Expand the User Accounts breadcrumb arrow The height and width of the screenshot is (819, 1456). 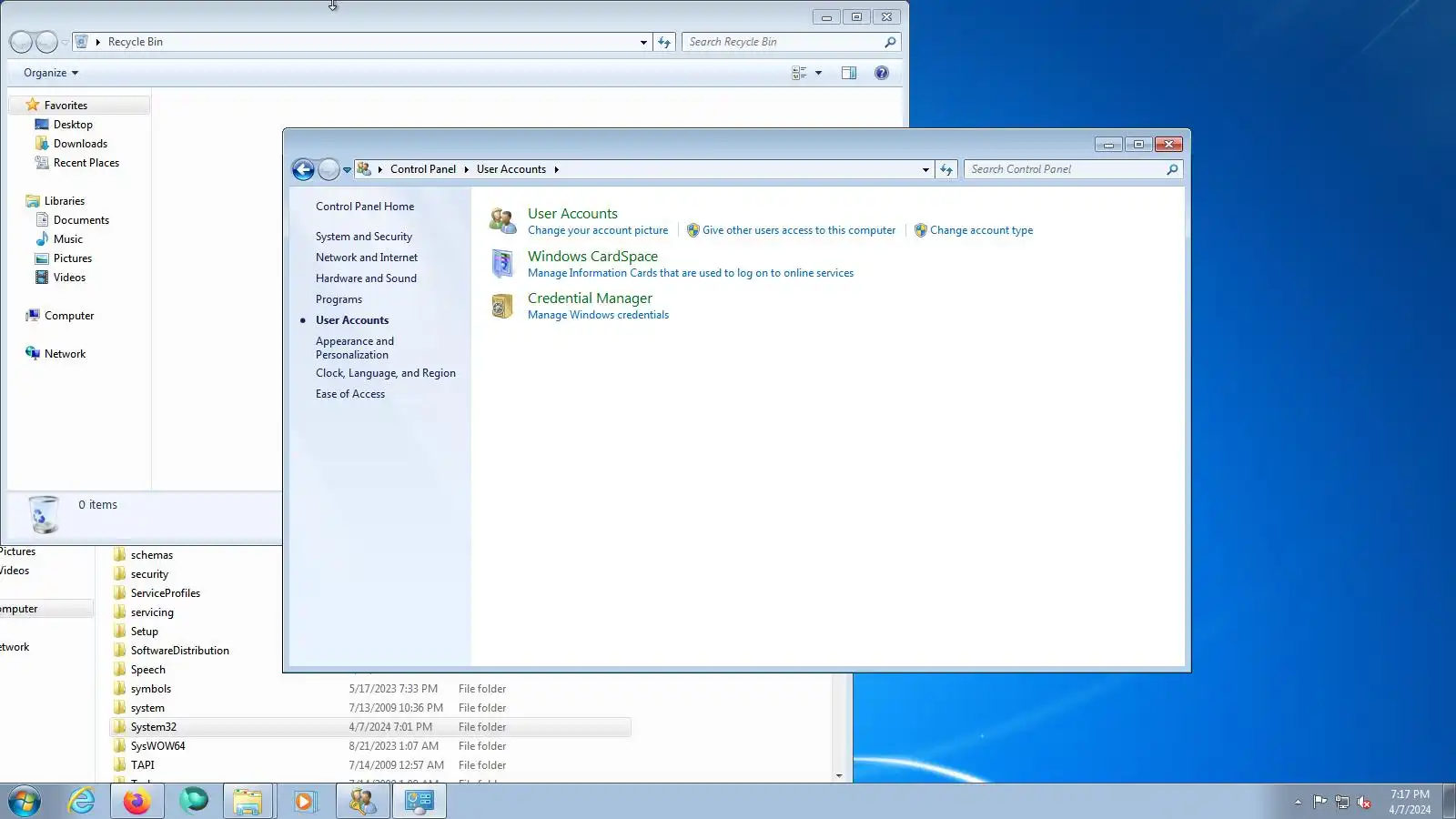point(556,169)
